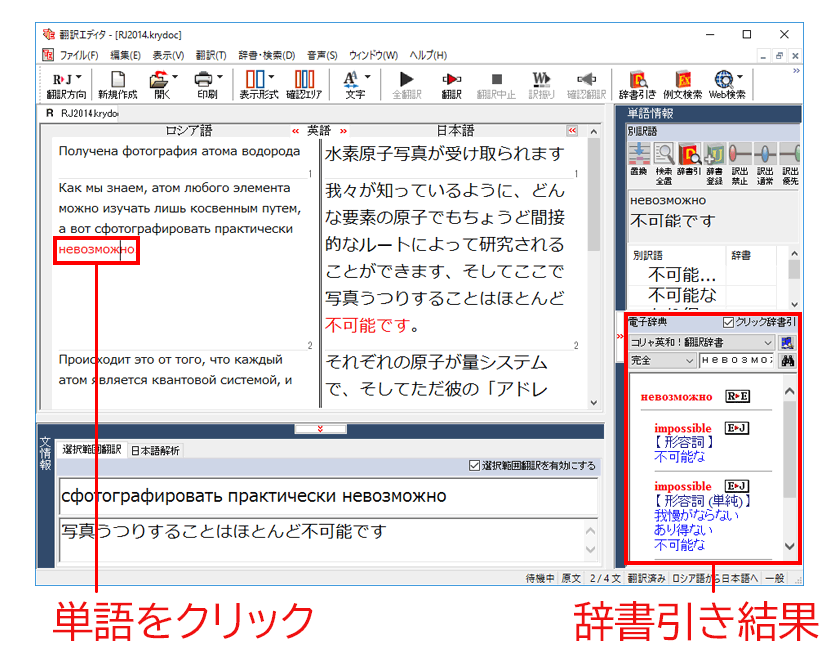
Task: Click the あり得ない dictionary link
Action: point(683,530)
